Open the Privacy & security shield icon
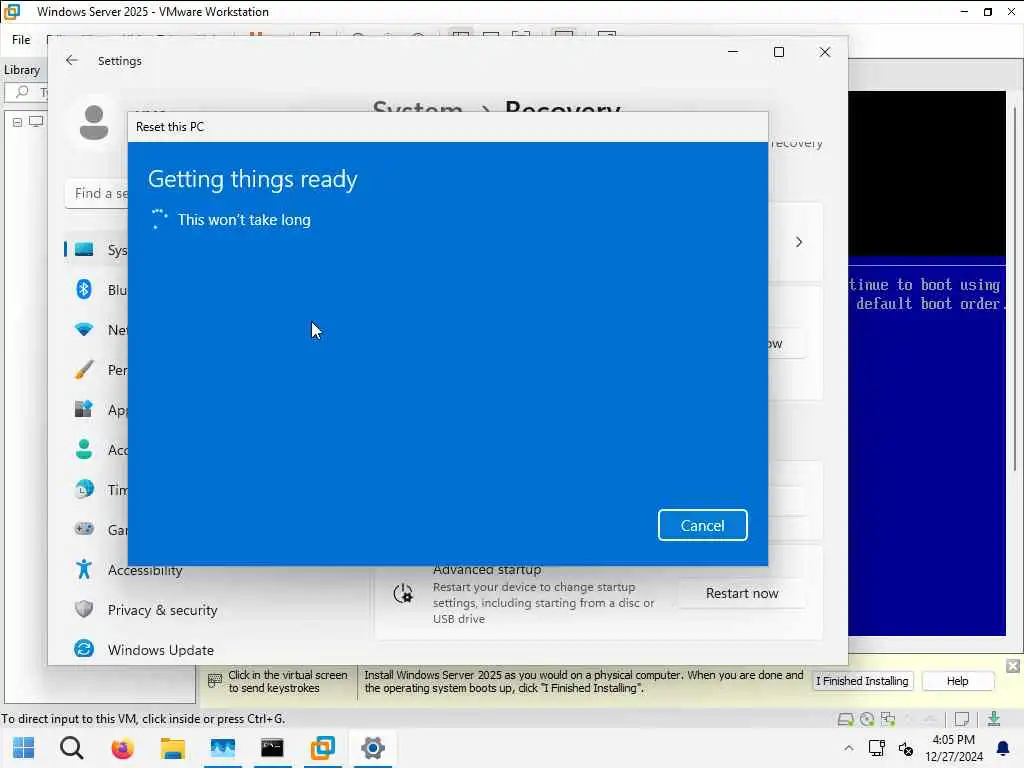The height and width of the screenshot is (768, 1024). coord(84,609)
